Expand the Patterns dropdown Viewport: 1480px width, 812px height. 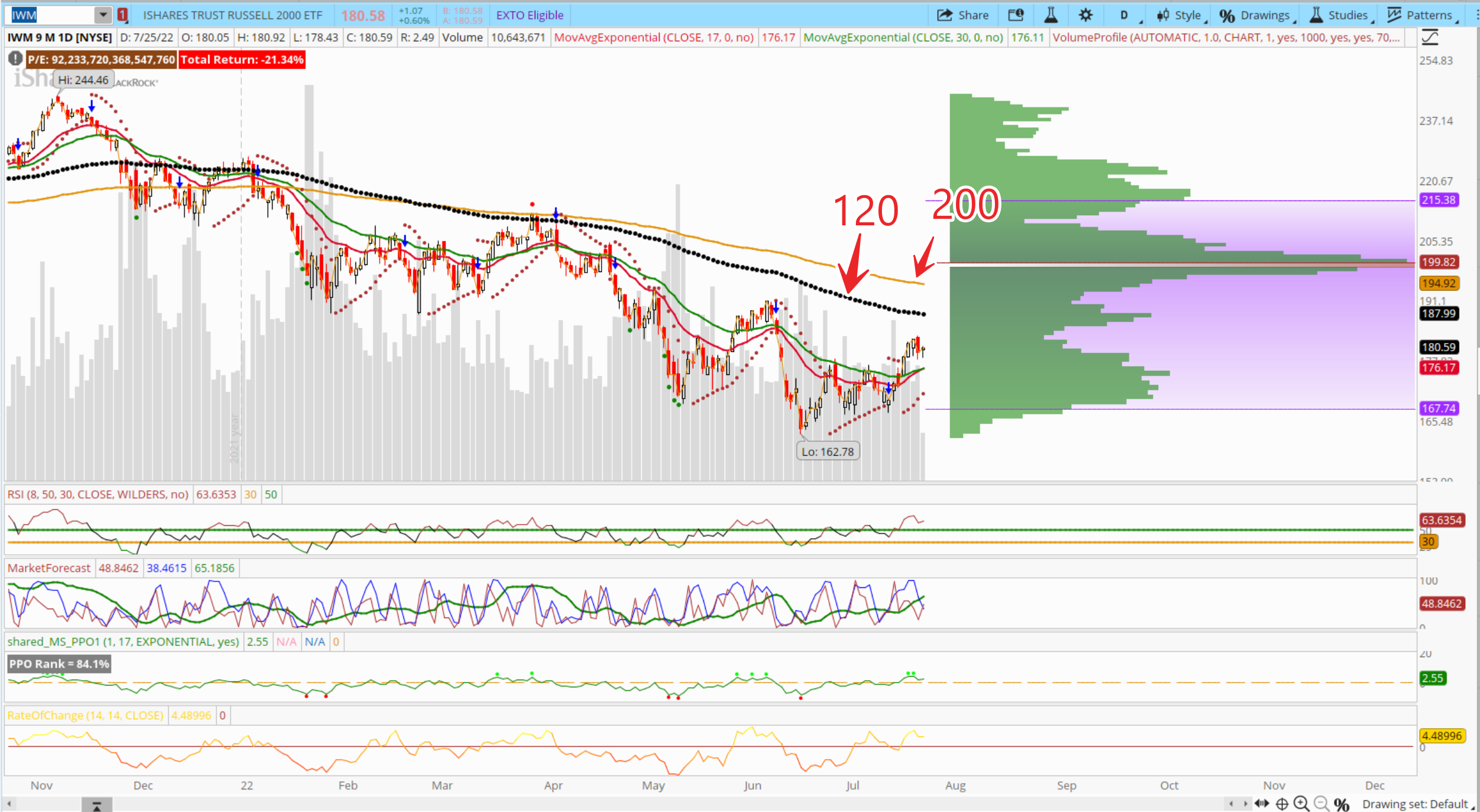[1420, 15]
